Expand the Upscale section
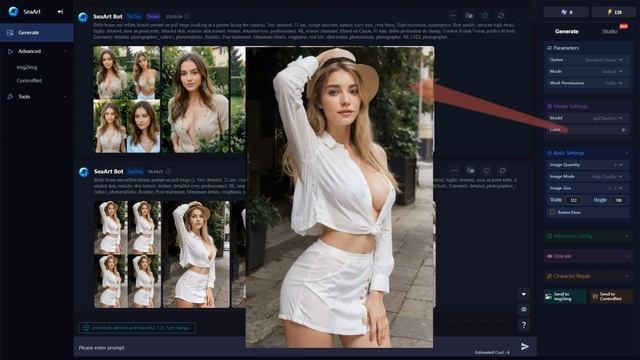Image resolution: width=640 pixels, height=360 pixels. click(588, 256)
